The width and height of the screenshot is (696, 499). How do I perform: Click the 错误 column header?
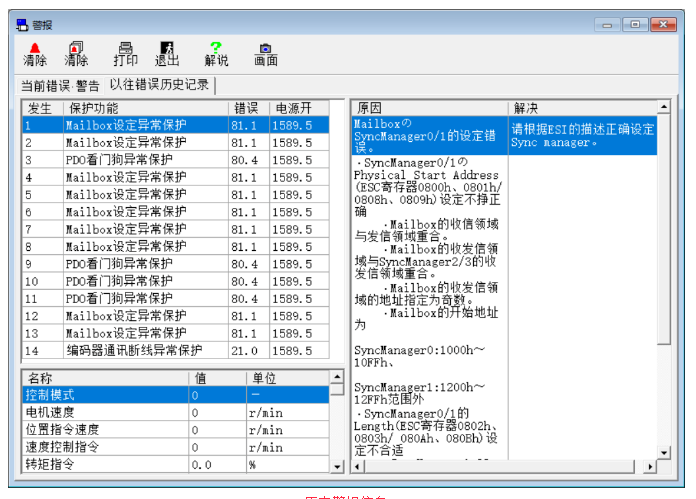coord(249,108)
